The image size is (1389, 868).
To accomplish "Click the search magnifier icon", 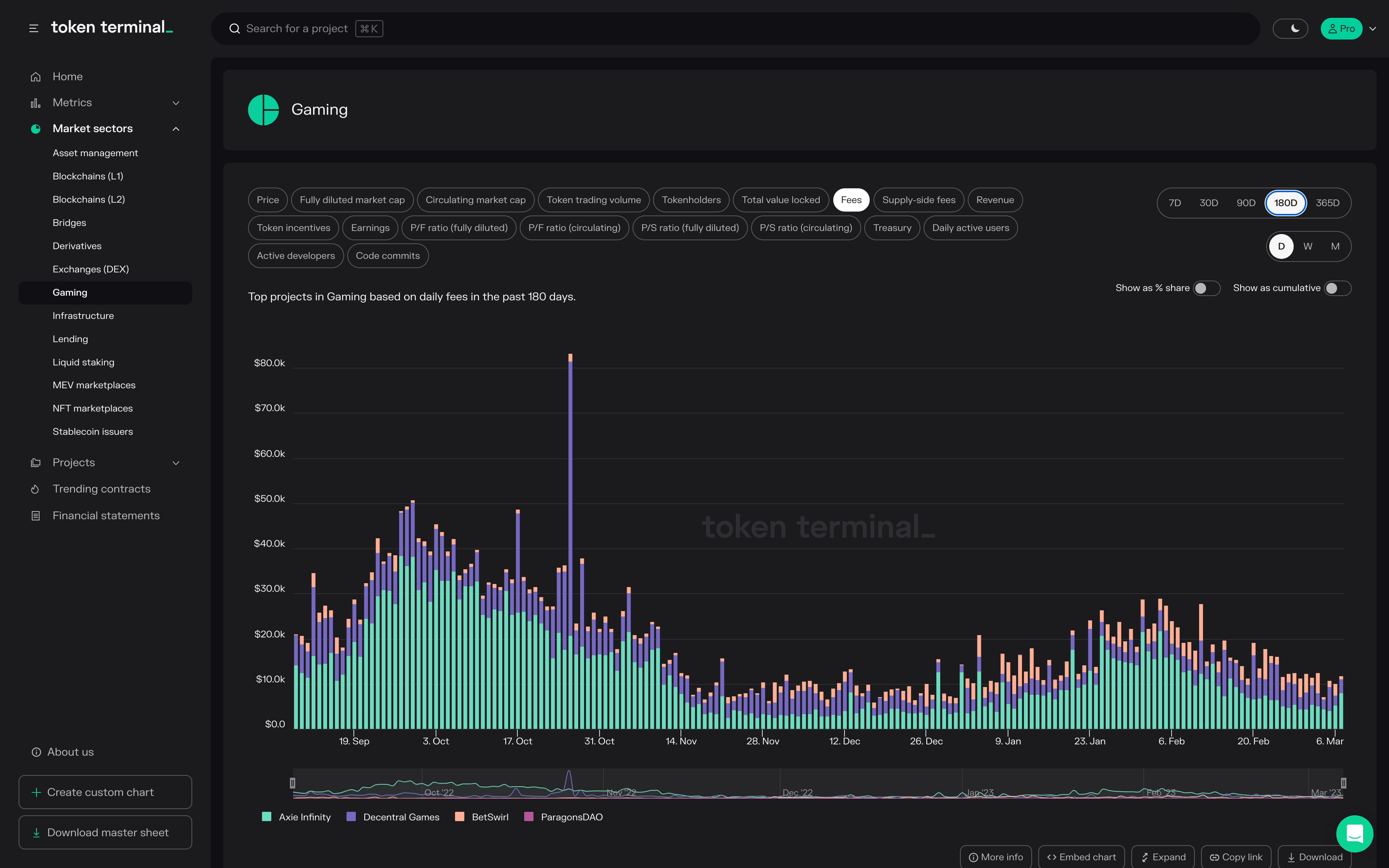I will pos(234,29).
